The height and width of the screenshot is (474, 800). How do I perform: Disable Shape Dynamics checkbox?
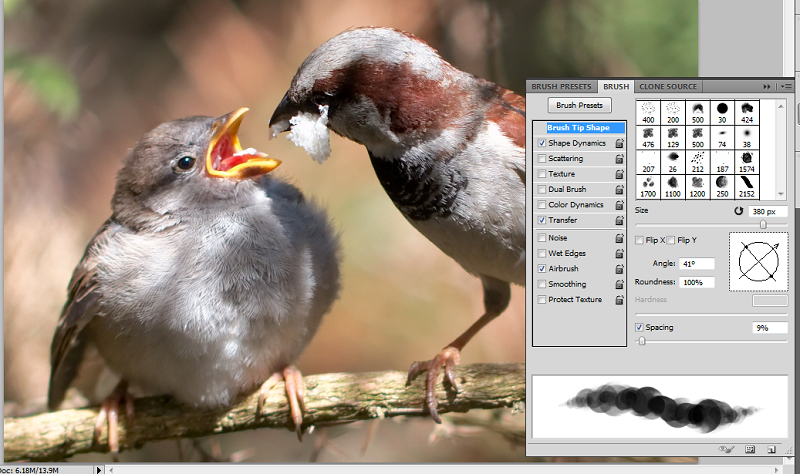542,143
